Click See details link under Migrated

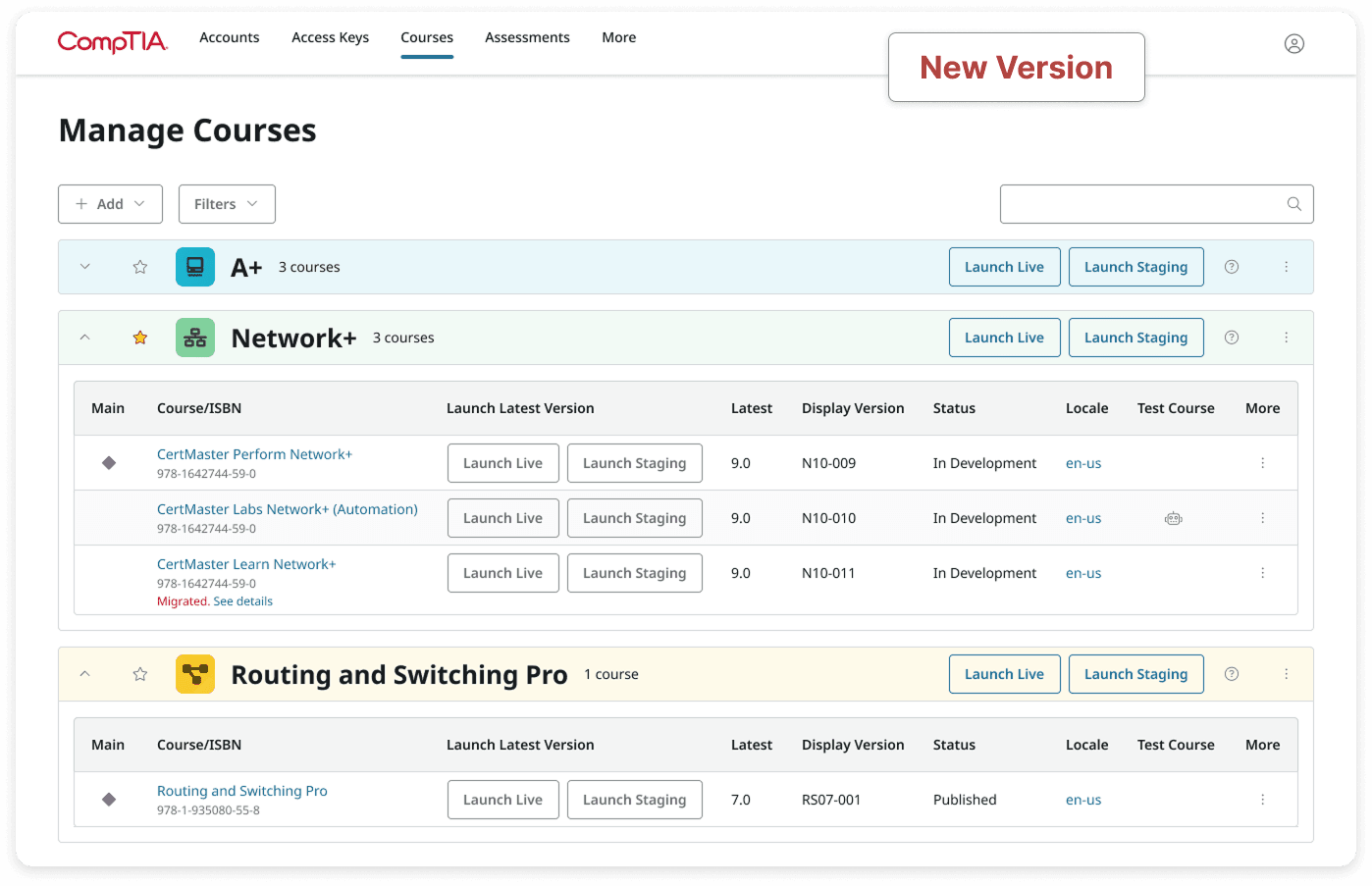[x=243, y=601]
